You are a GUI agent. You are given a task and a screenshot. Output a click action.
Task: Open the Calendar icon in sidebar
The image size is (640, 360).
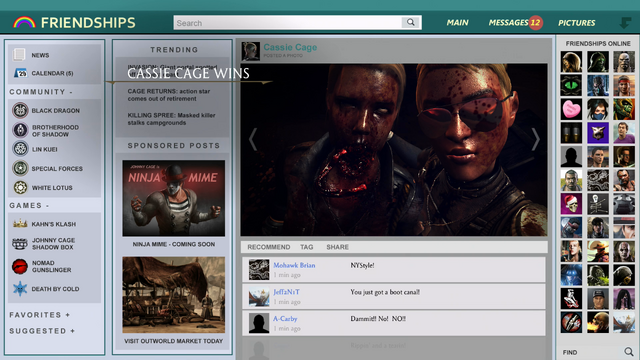[x=20, y=73]
